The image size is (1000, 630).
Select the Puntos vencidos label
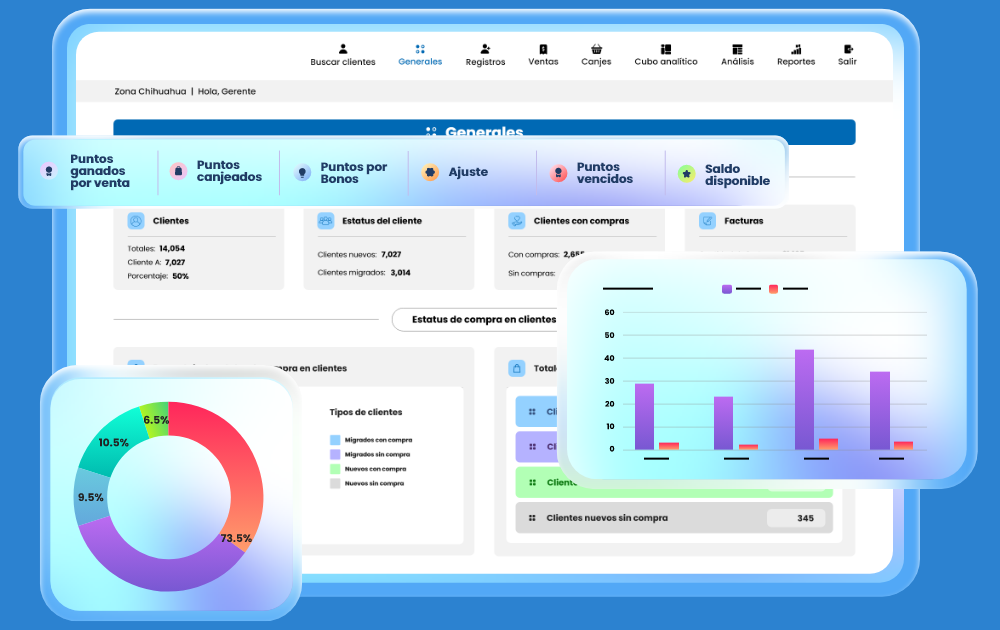[605, 173]
